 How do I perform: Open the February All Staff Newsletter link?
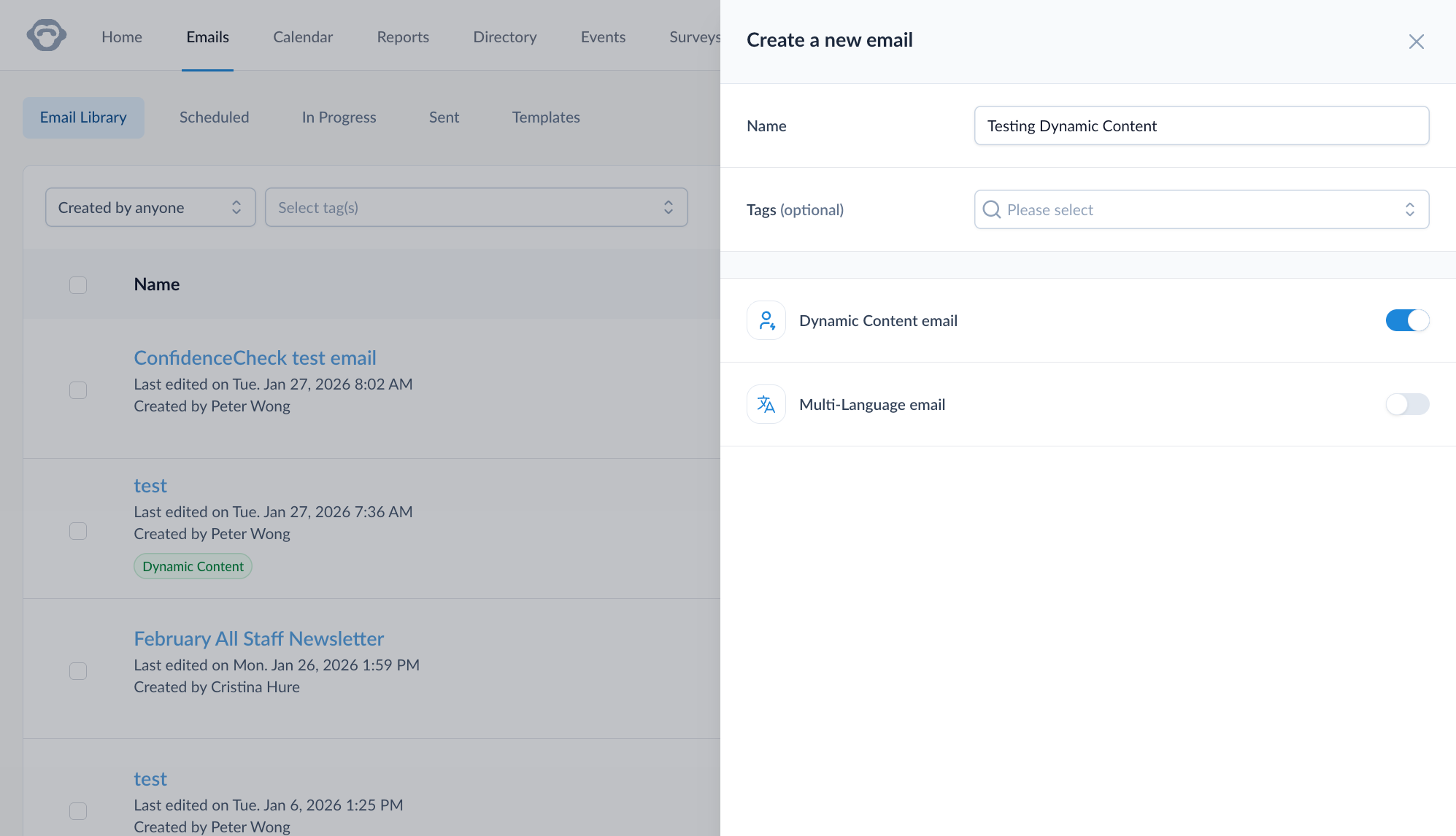pos(258,639)
